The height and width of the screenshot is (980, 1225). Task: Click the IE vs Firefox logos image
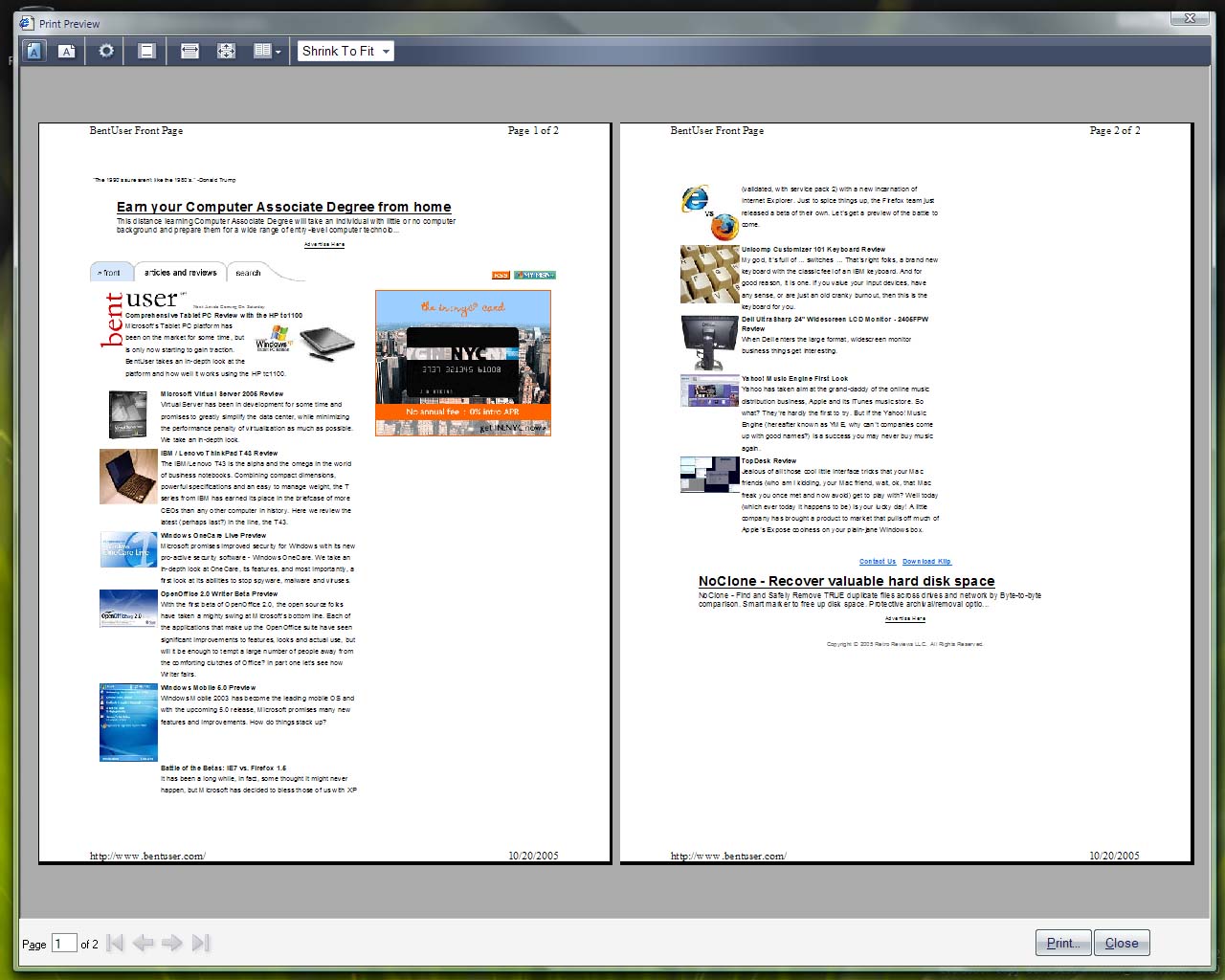pos(711,212)
